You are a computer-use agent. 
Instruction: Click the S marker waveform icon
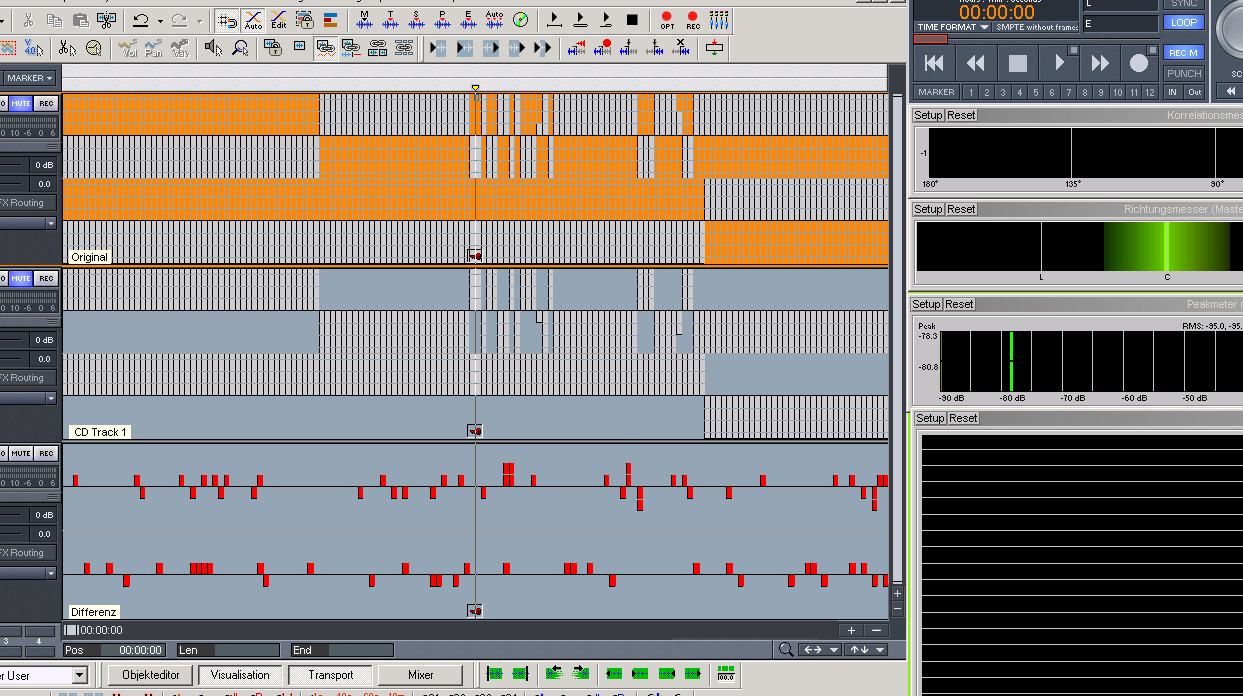(x=416, y=20)
